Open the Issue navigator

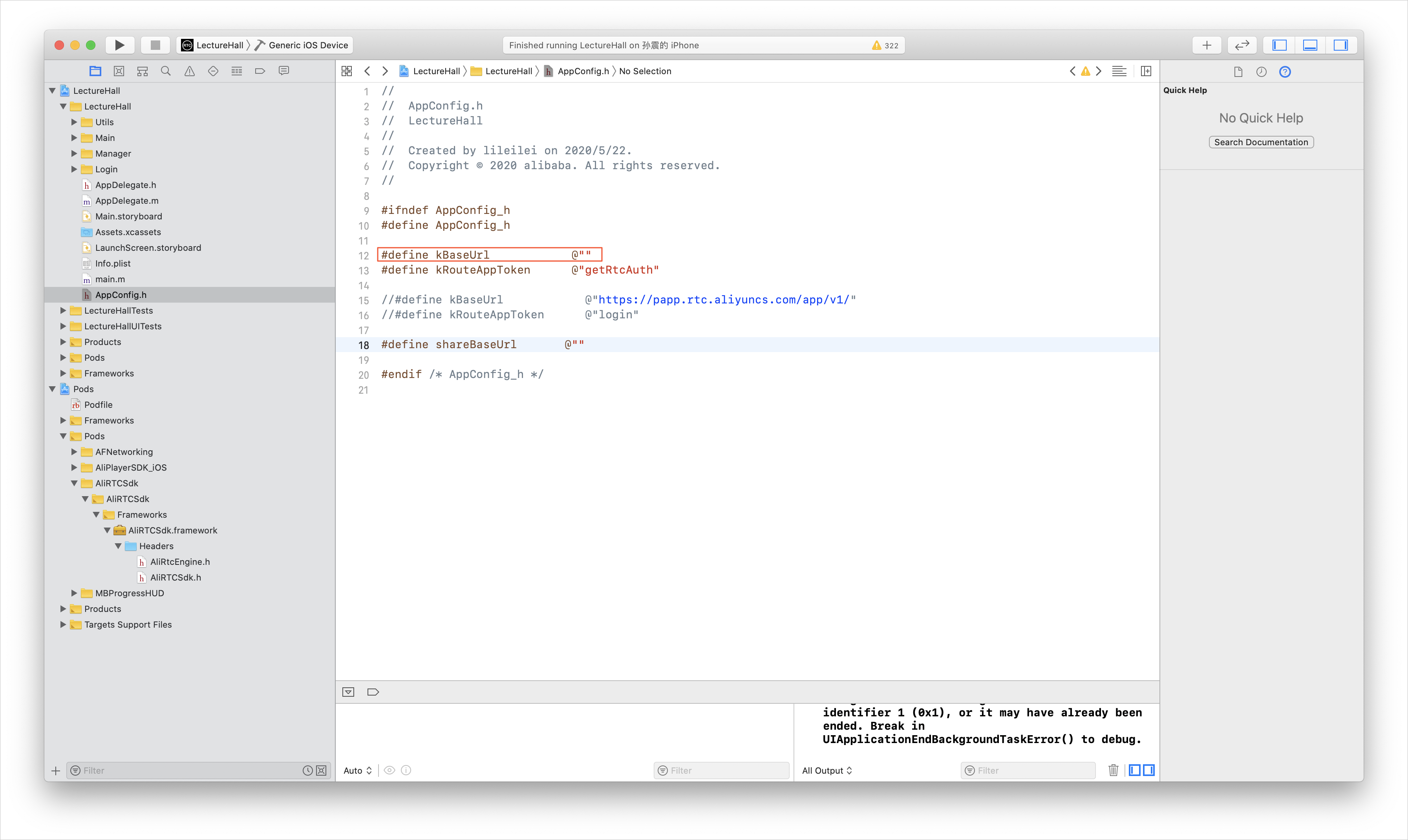[190, 71]
